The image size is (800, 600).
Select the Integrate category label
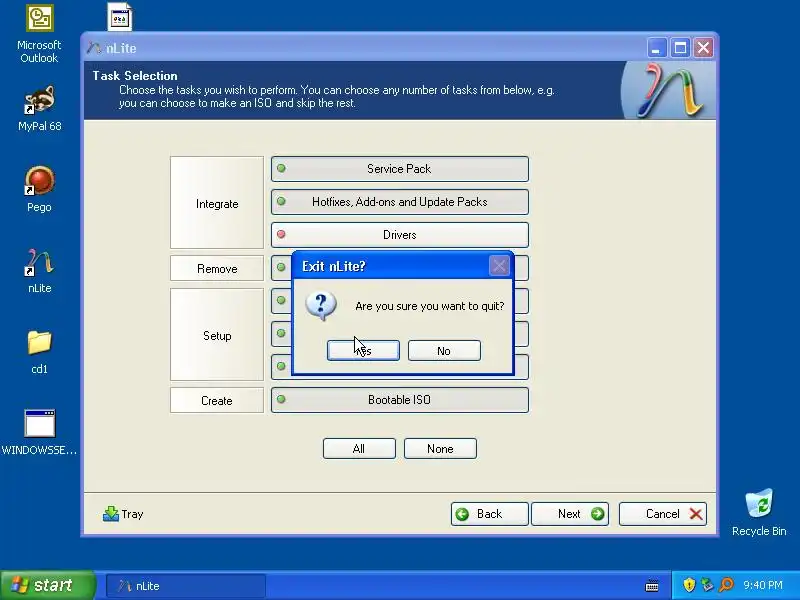pos(217,203)
